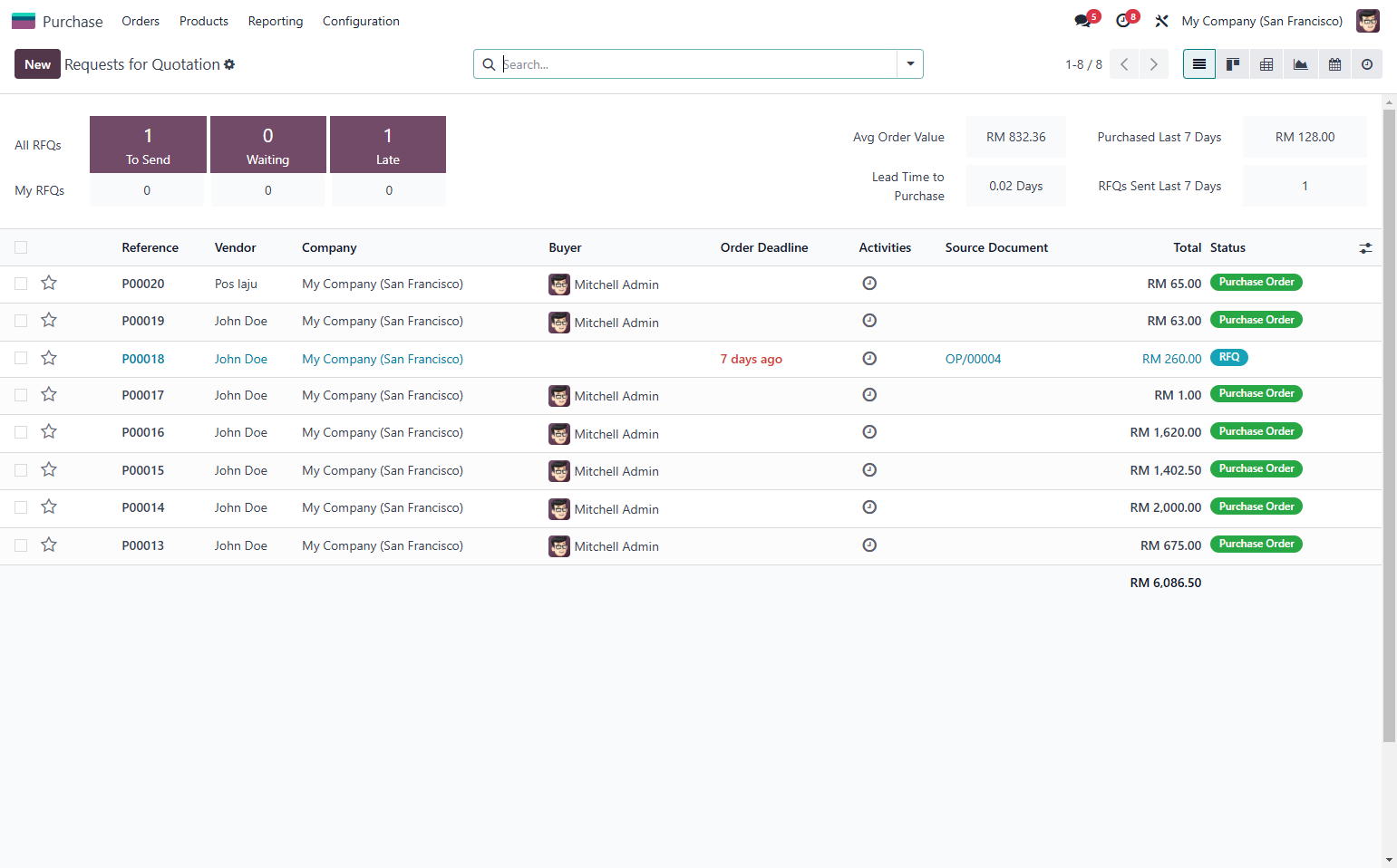Image resolution: width=1397 pixels, height=868 pixels.
Task: Open the activities clock notification icon
Action: tap(1123, 21)
